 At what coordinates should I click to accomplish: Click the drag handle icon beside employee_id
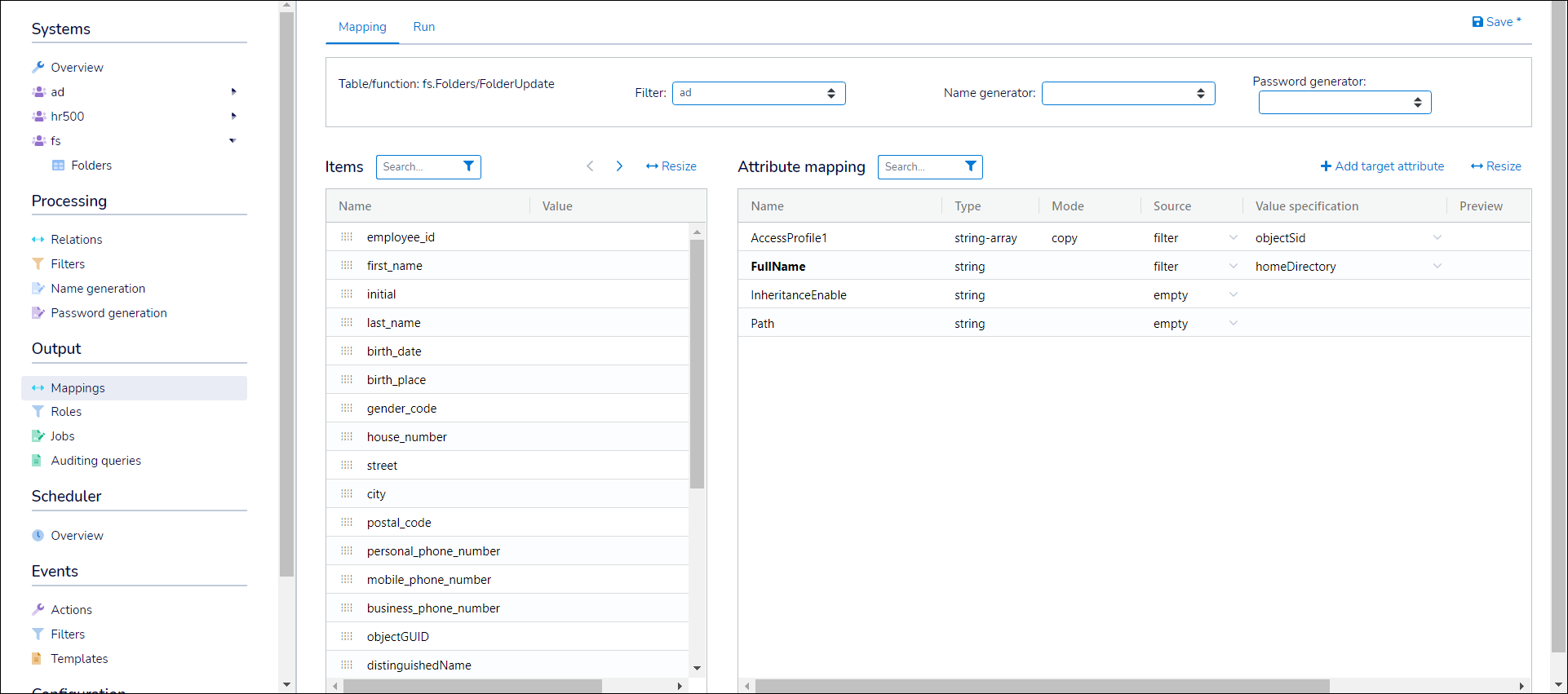coord(347,237)
